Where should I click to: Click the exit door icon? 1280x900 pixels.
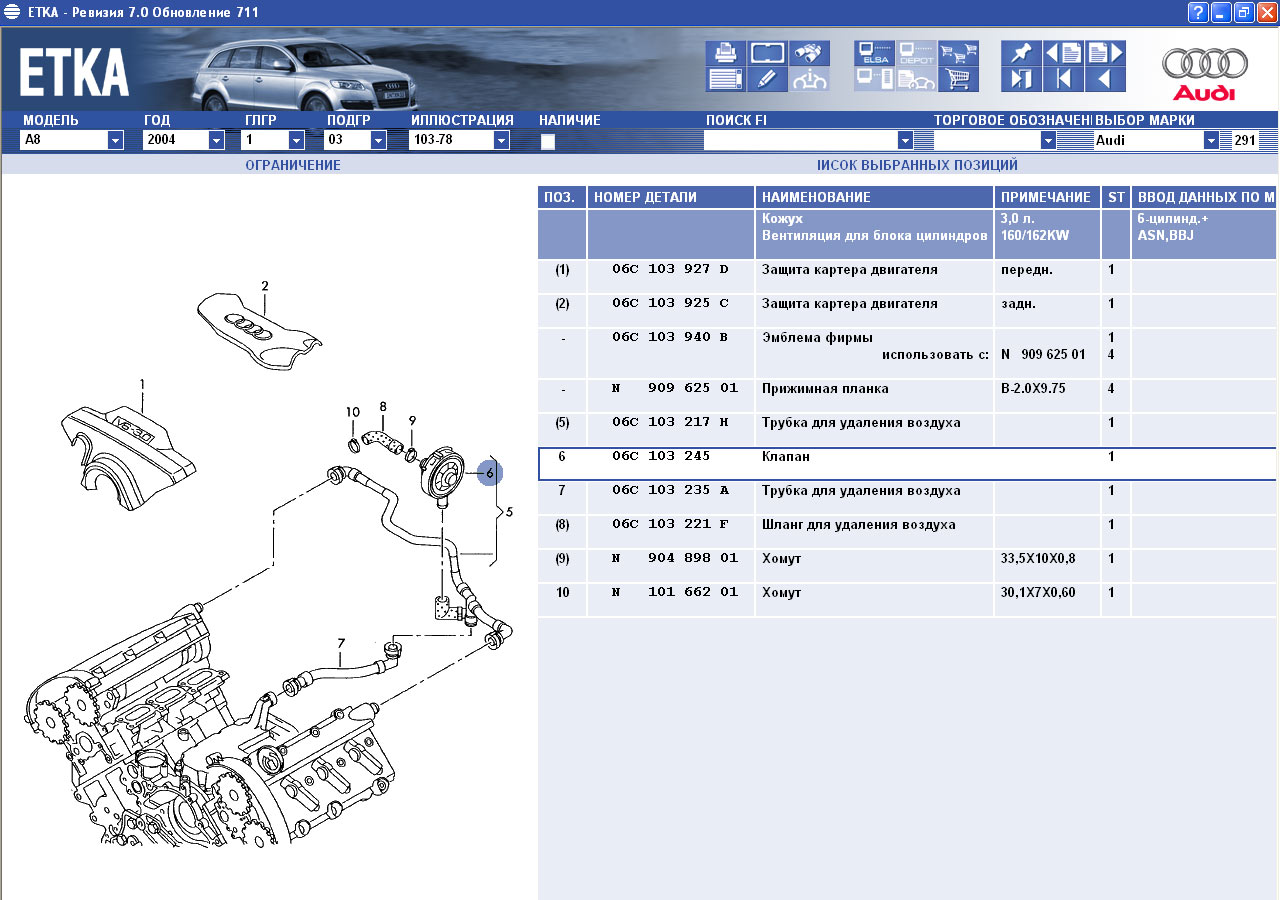pyautogui.click(x=1021, y=79)
